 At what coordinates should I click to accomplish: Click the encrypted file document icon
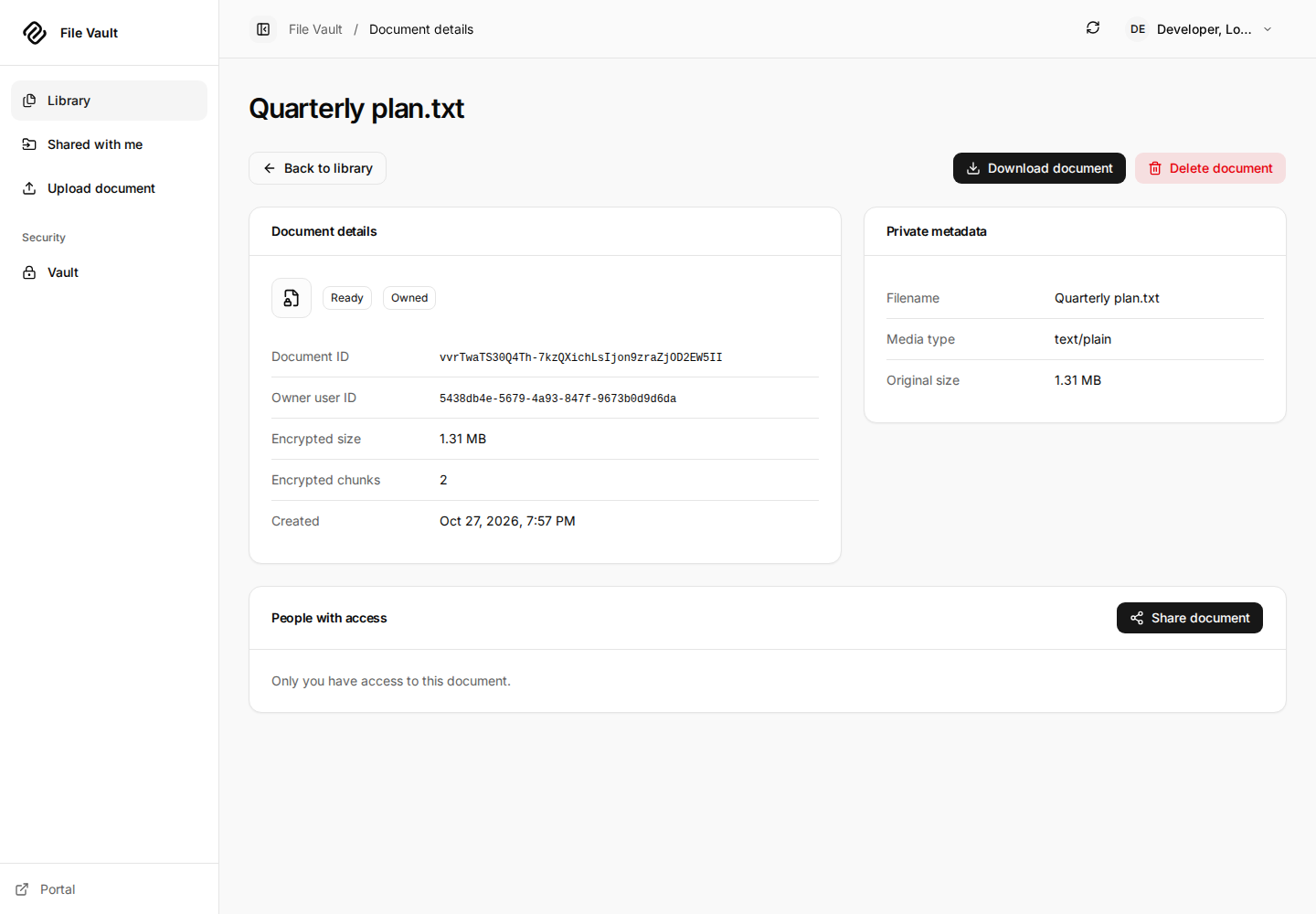(292, 298)
